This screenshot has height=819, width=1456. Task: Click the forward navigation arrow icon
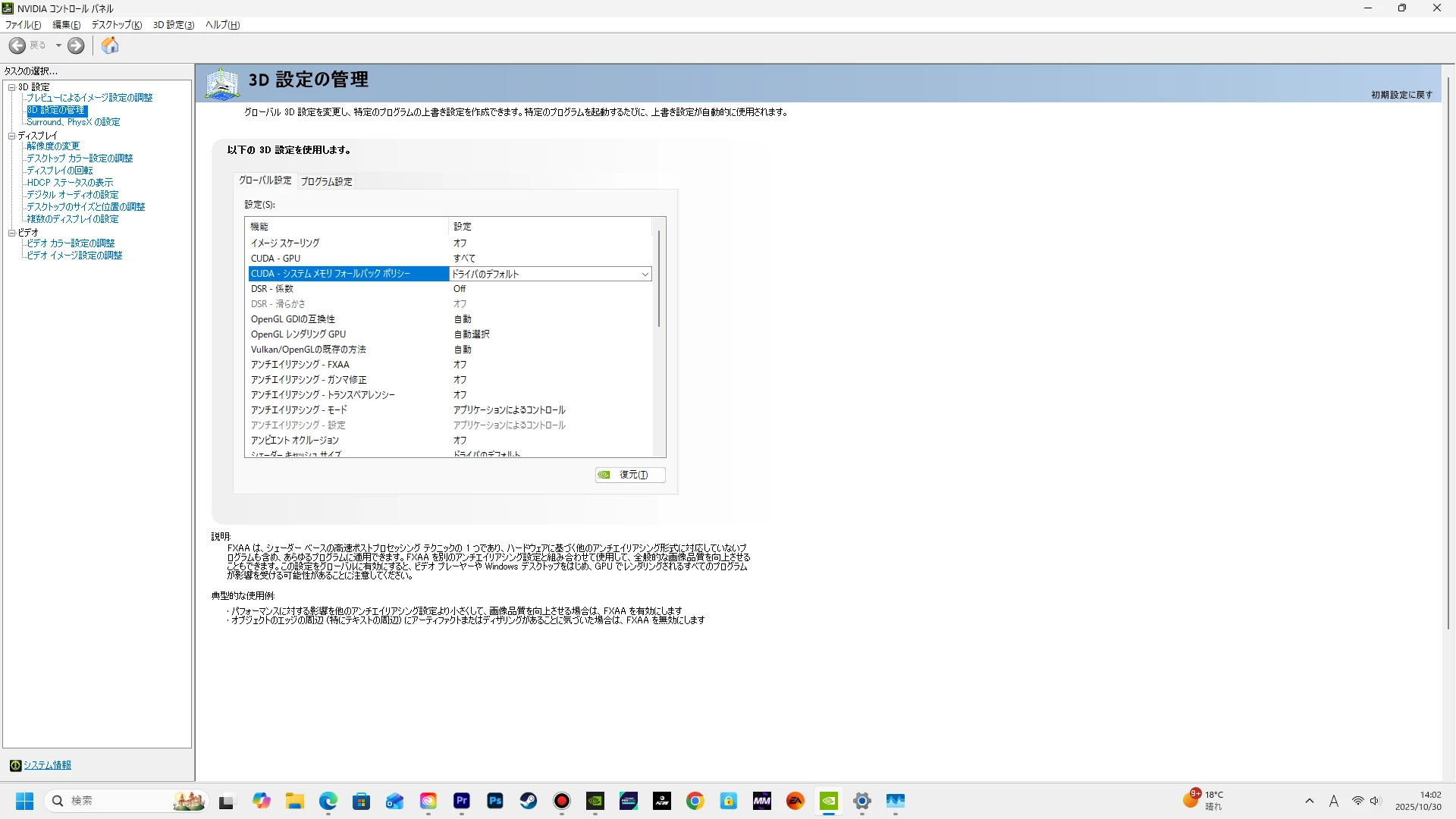[x=76, y=45]
